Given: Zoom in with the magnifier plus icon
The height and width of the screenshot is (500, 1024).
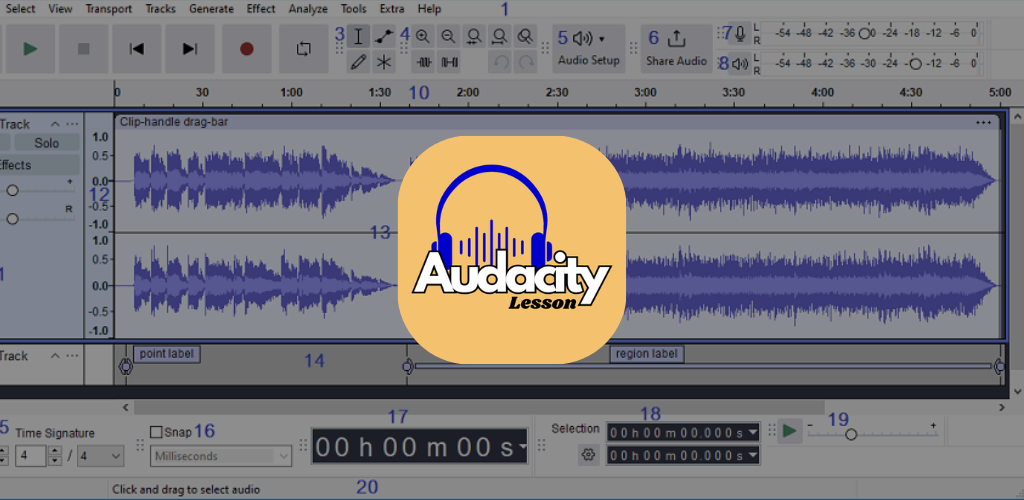Looking at the screenshot, I should (x=423, y=37).
